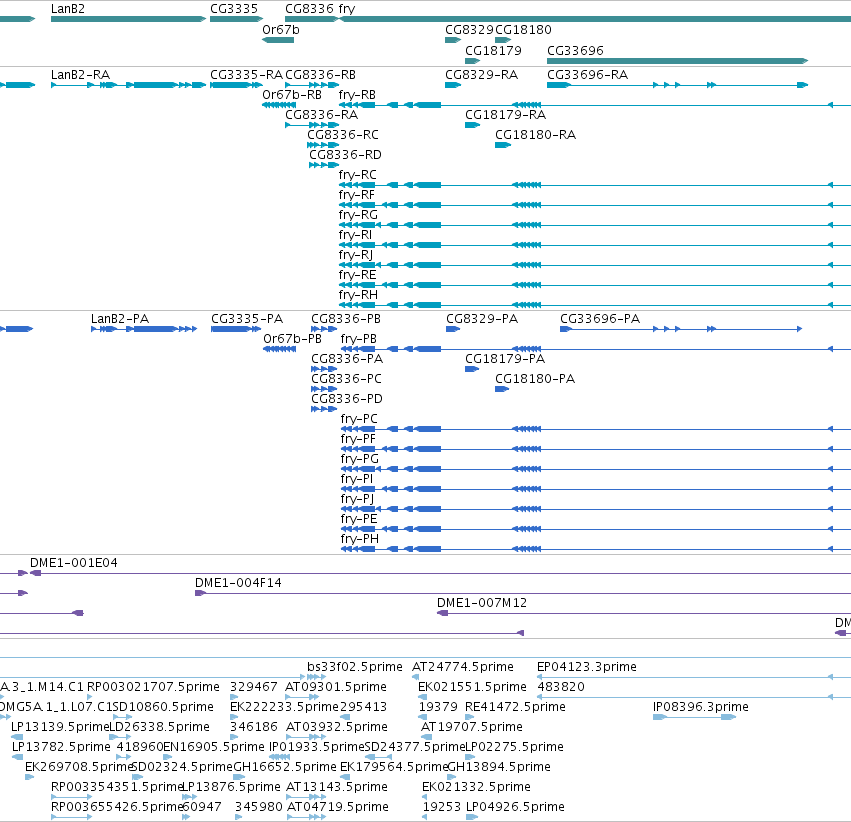
Task: Click the CG18179 gene label
Action: coord(493,50)
